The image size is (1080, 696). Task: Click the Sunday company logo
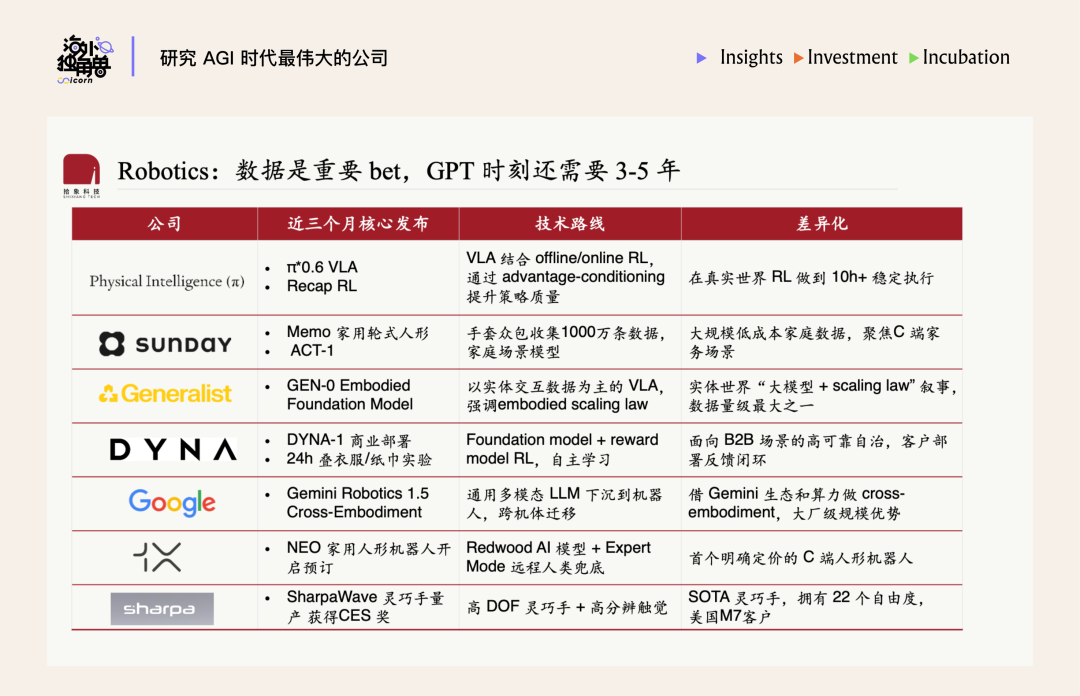165,344
